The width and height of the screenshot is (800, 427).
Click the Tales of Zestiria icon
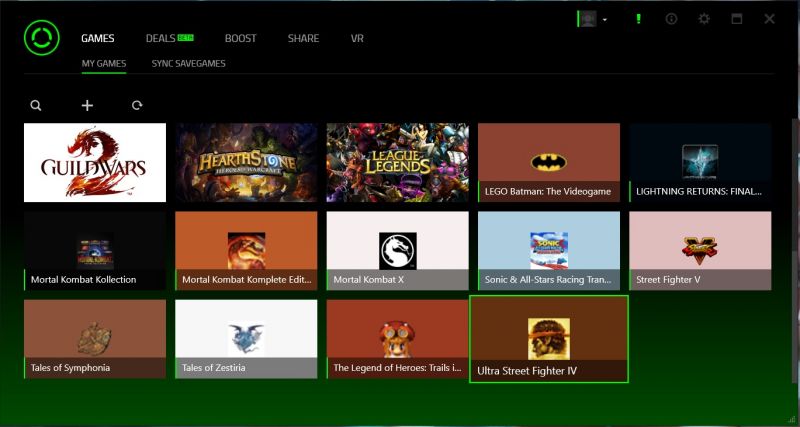click(246, 339)
